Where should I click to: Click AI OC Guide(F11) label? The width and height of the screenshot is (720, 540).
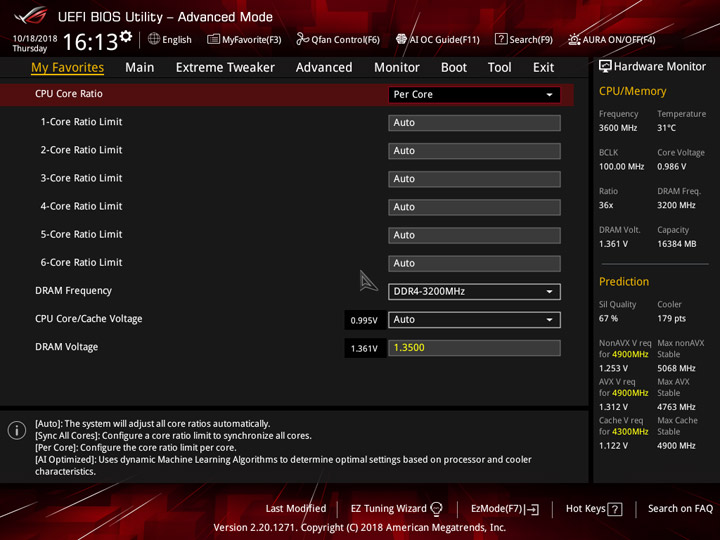(444, 40)
